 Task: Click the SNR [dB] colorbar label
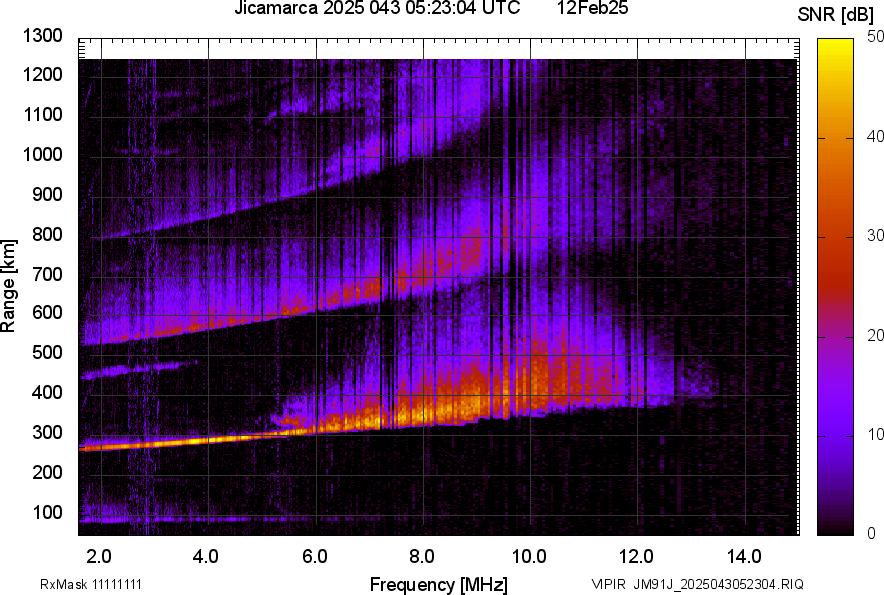pos(836,14)
